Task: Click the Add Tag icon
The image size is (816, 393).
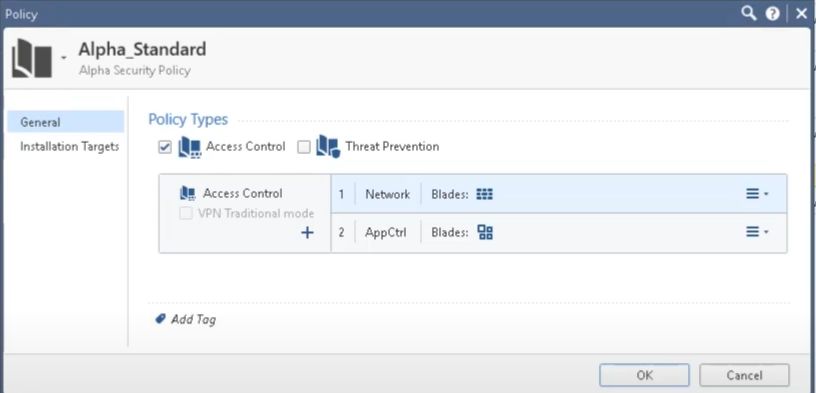Action: click(x=160, y=318)
